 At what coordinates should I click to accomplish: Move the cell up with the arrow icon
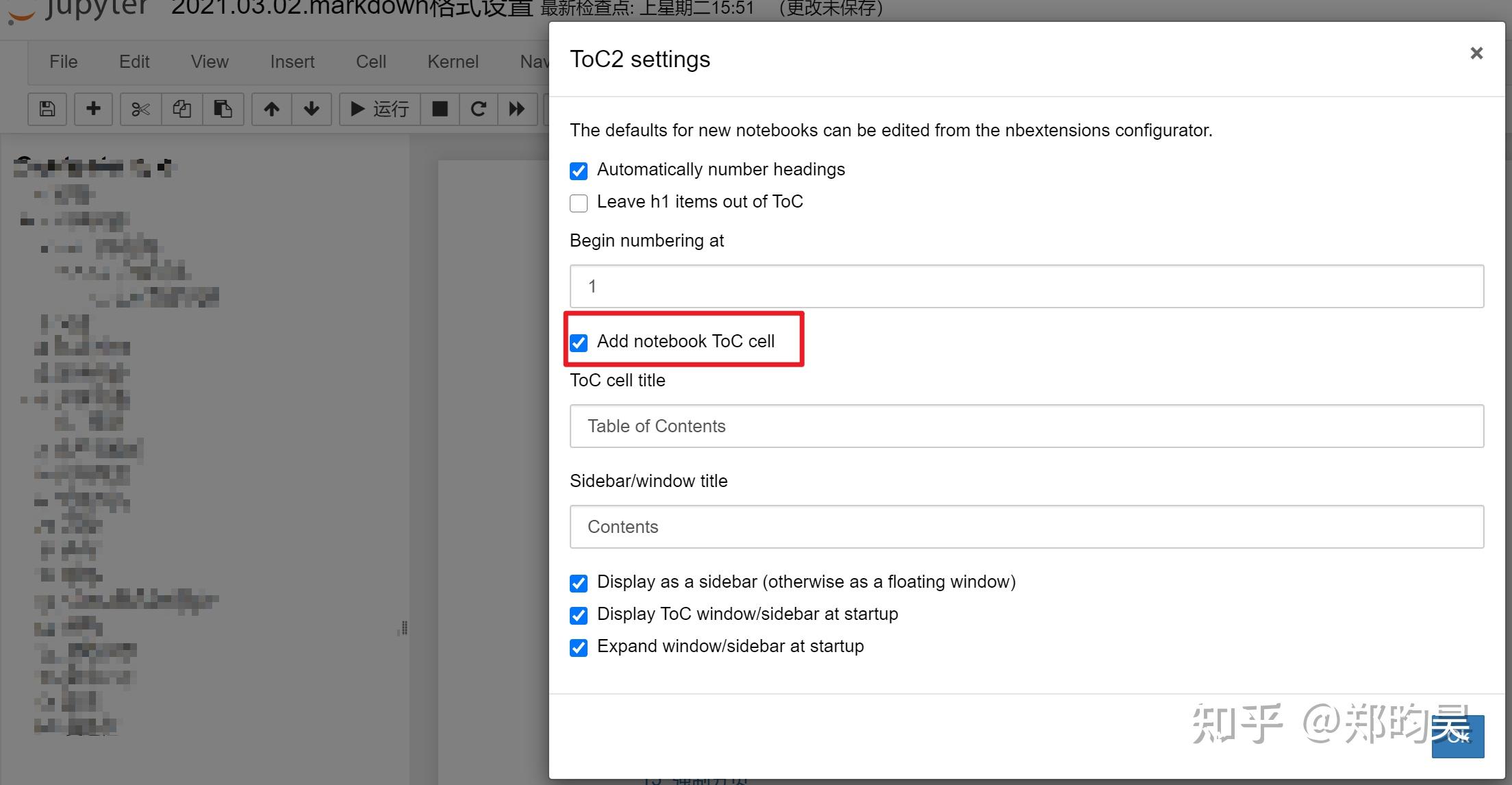click(272, 109)
